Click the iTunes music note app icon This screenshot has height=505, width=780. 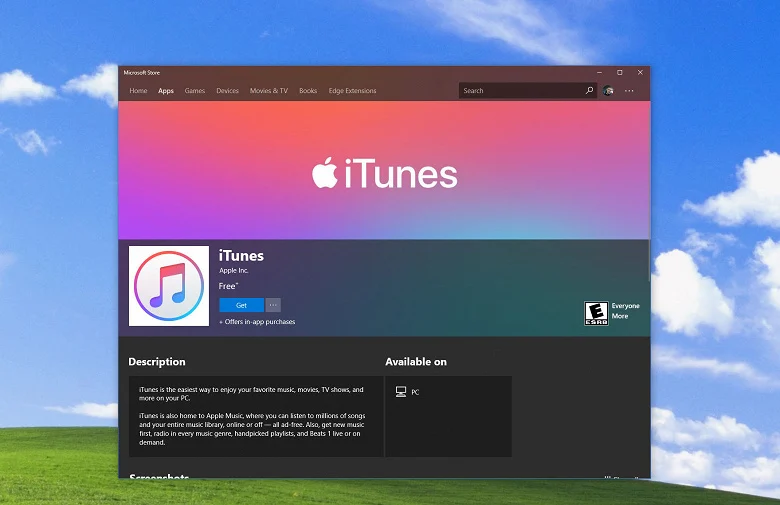(169, 286)
